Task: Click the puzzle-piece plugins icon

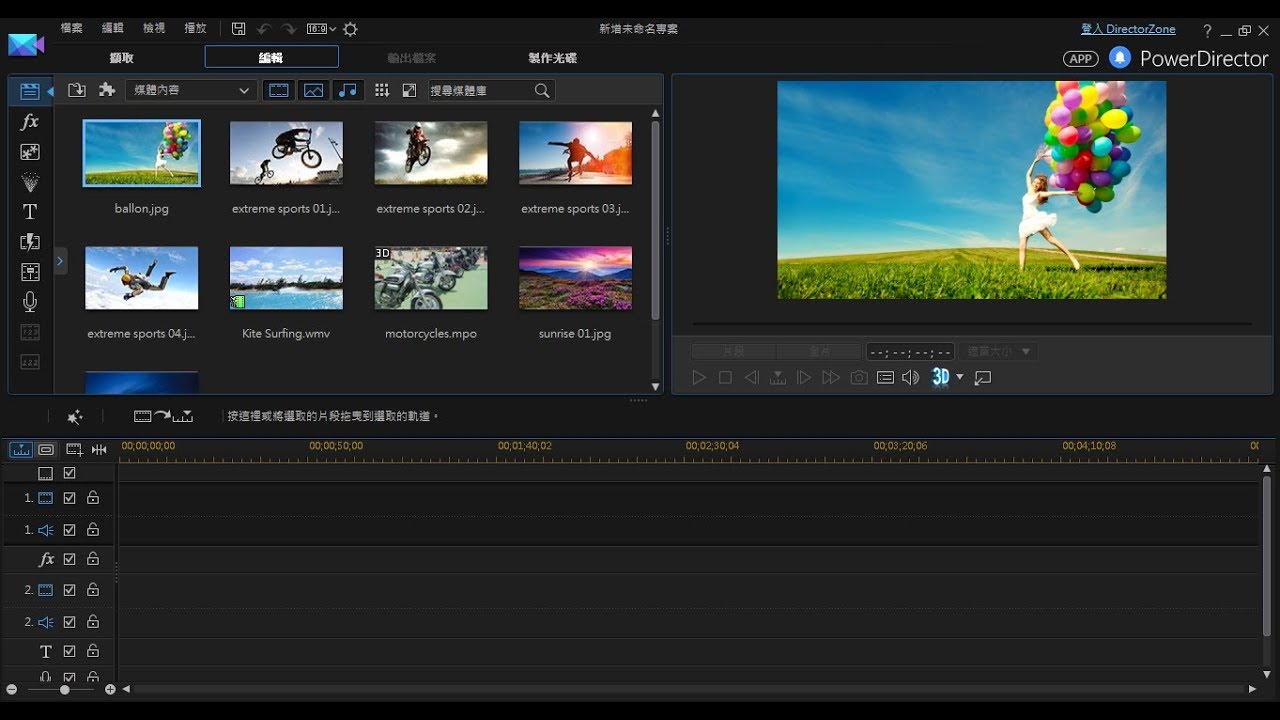Action: [x=107, y=90]
